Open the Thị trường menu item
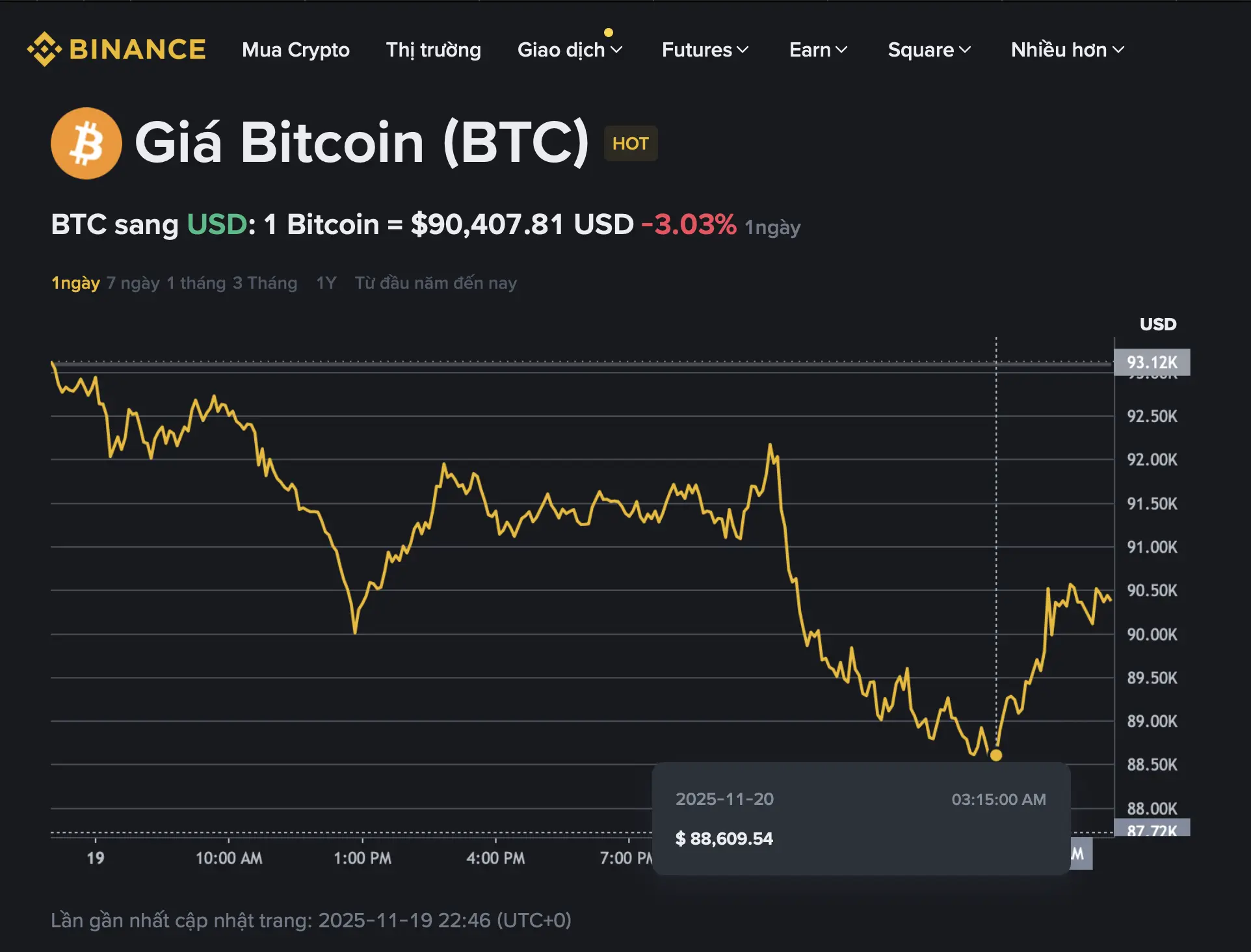This screenshot has height=952, width=1251. pos(433,50)
